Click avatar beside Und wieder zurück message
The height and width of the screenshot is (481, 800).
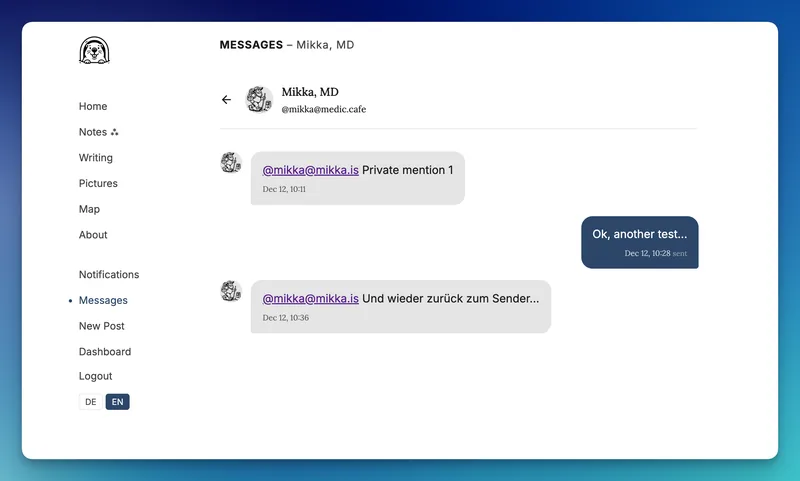pyautogui.click(x=231, y=291)
